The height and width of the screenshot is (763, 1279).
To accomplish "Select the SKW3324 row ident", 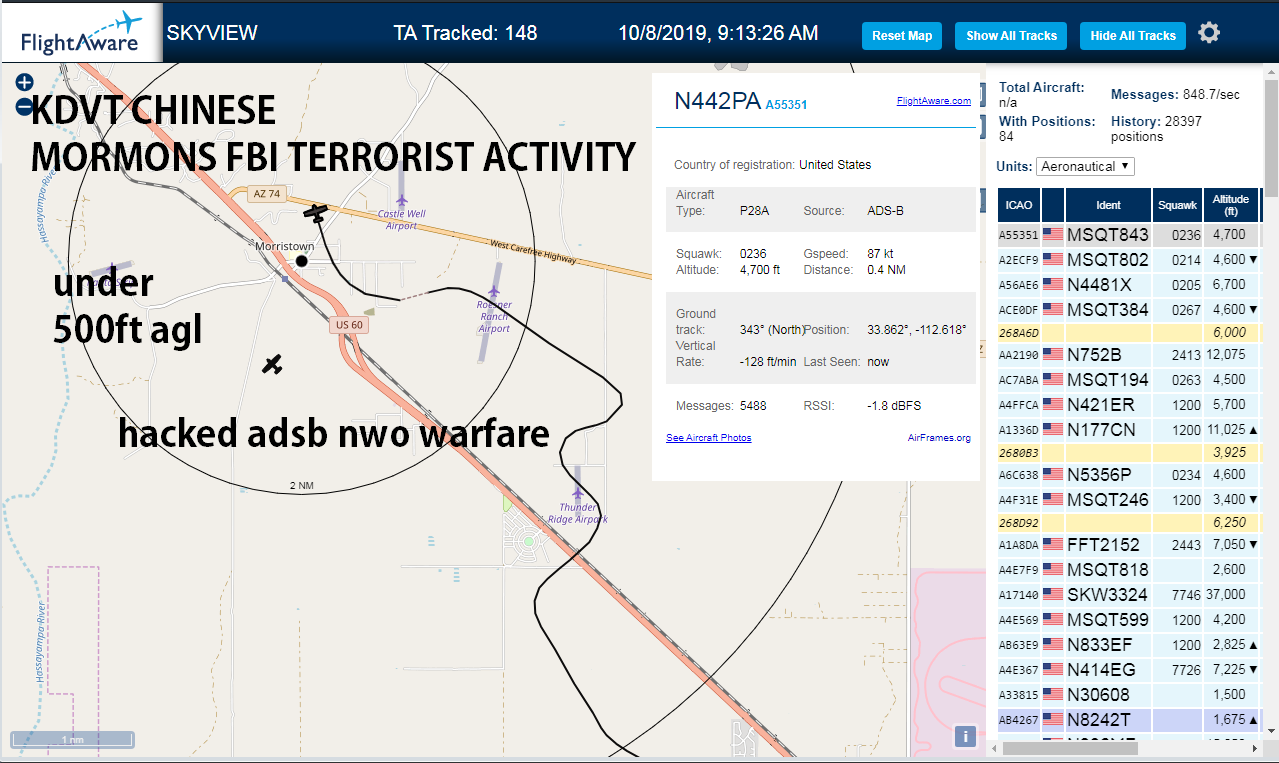I will click(1107, 595).
